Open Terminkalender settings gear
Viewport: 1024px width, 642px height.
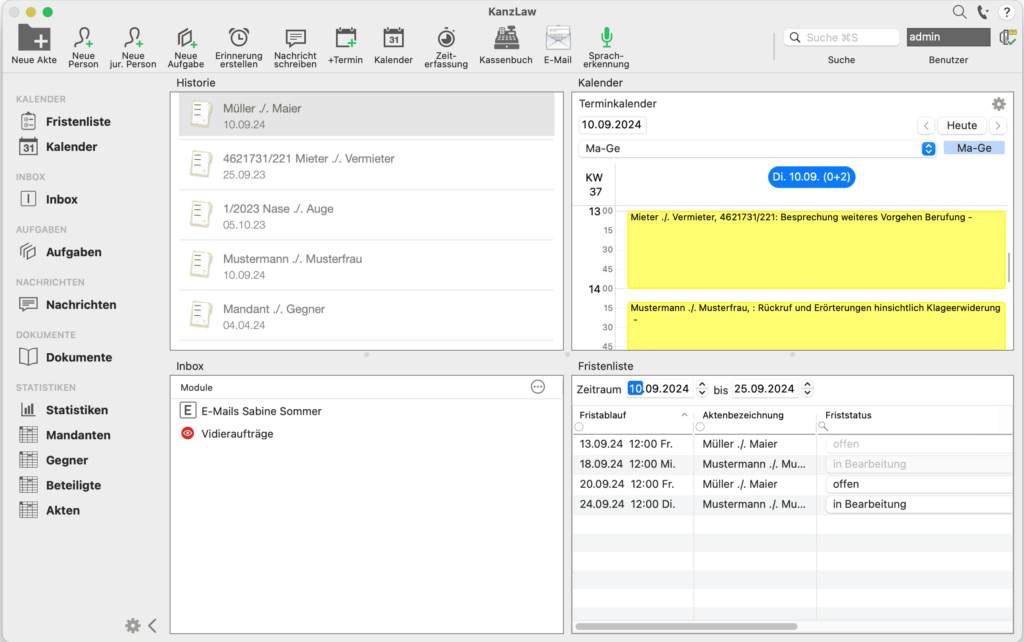tap(999, 104)
